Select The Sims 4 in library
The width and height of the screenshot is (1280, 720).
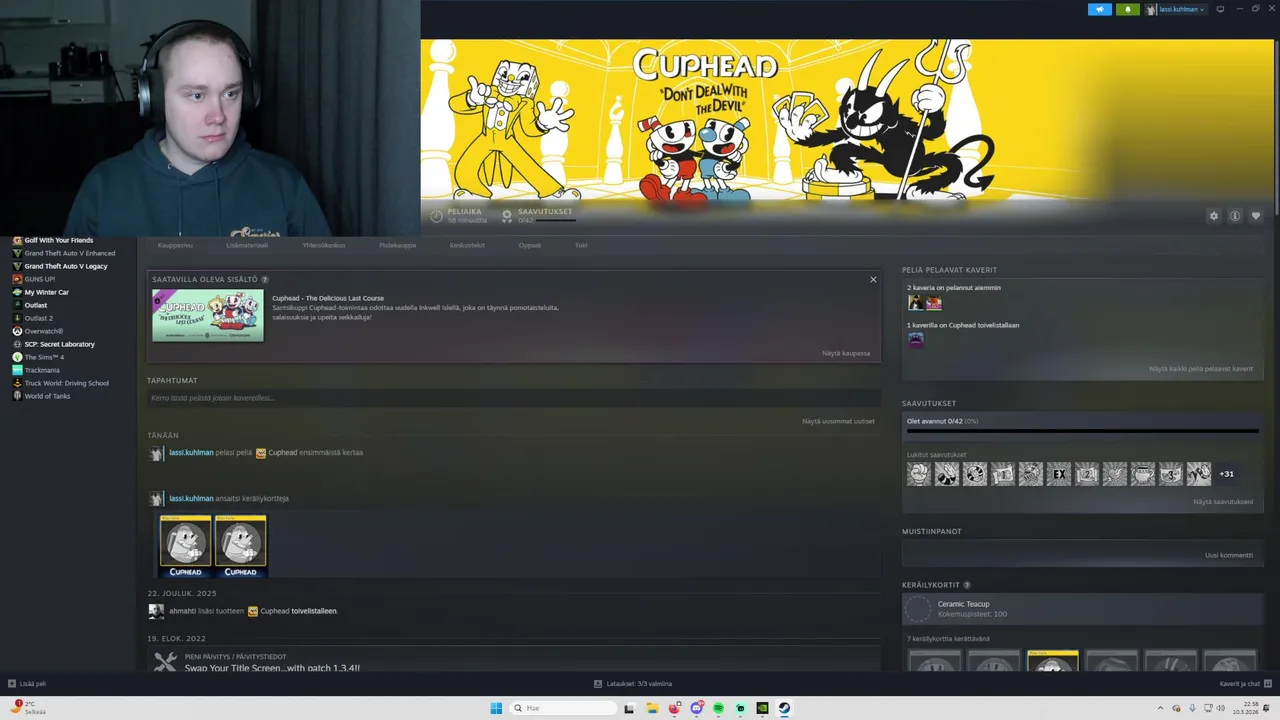coord(37,357)
